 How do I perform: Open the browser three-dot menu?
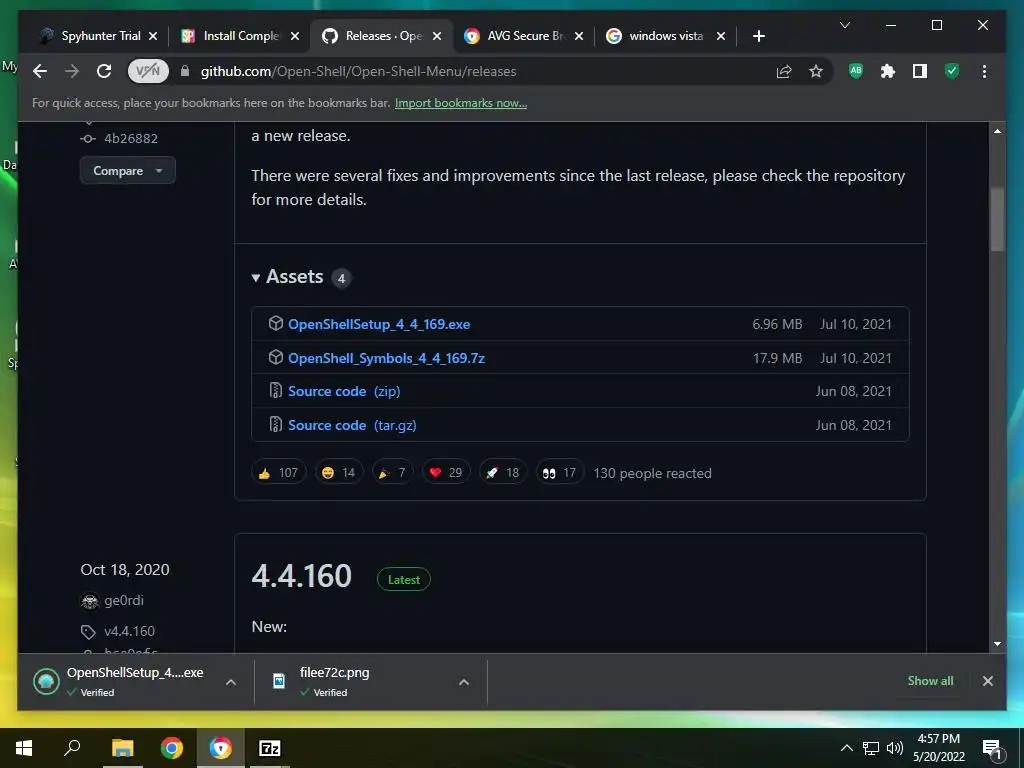pyautogui.click(x=984, y=71)
